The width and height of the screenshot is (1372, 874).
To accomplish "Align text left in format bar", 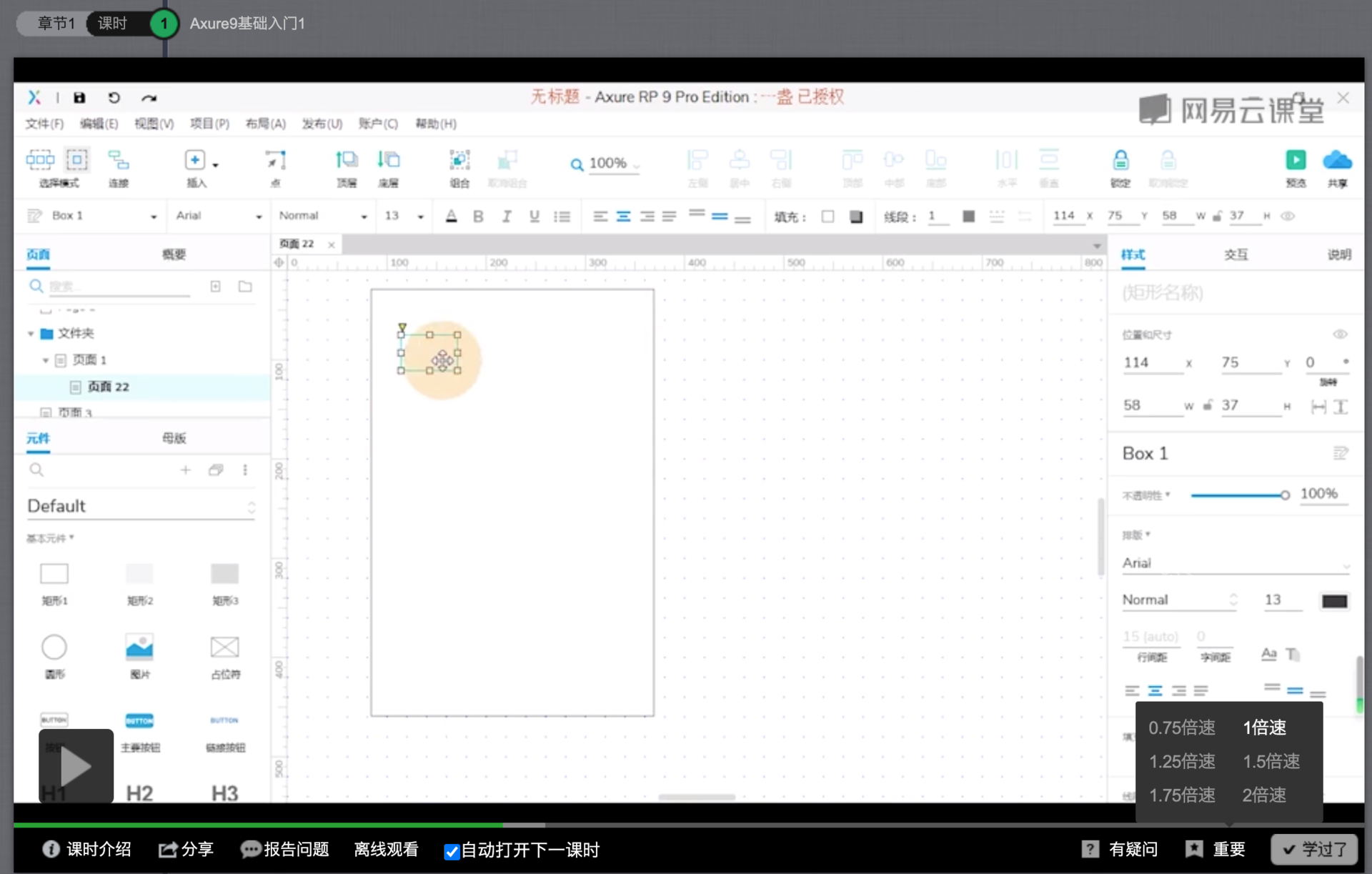I will tap(600, 216).
